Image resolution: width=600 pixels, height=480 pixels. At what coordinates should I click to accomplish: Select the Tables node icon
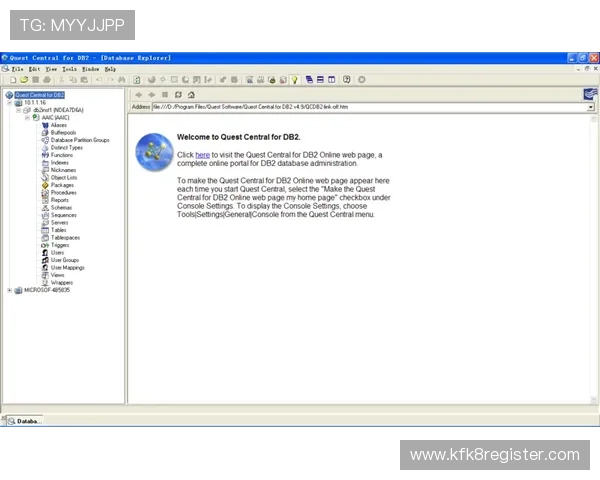[x=45, y=230]
